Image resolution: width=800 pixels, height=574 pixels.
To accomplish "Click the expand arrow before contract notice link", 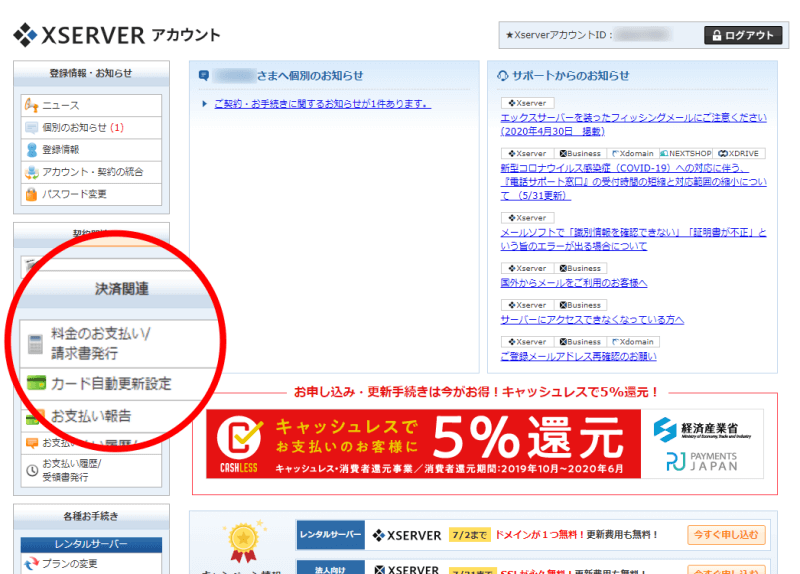I will [x=205, y=104].
